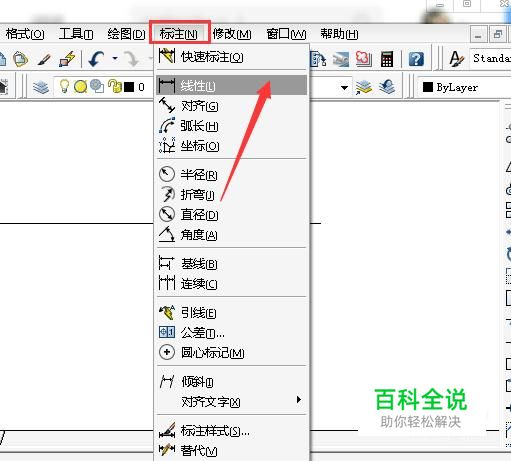
Task: Select 线性(L) linear dimension
Action: (231, 85)
